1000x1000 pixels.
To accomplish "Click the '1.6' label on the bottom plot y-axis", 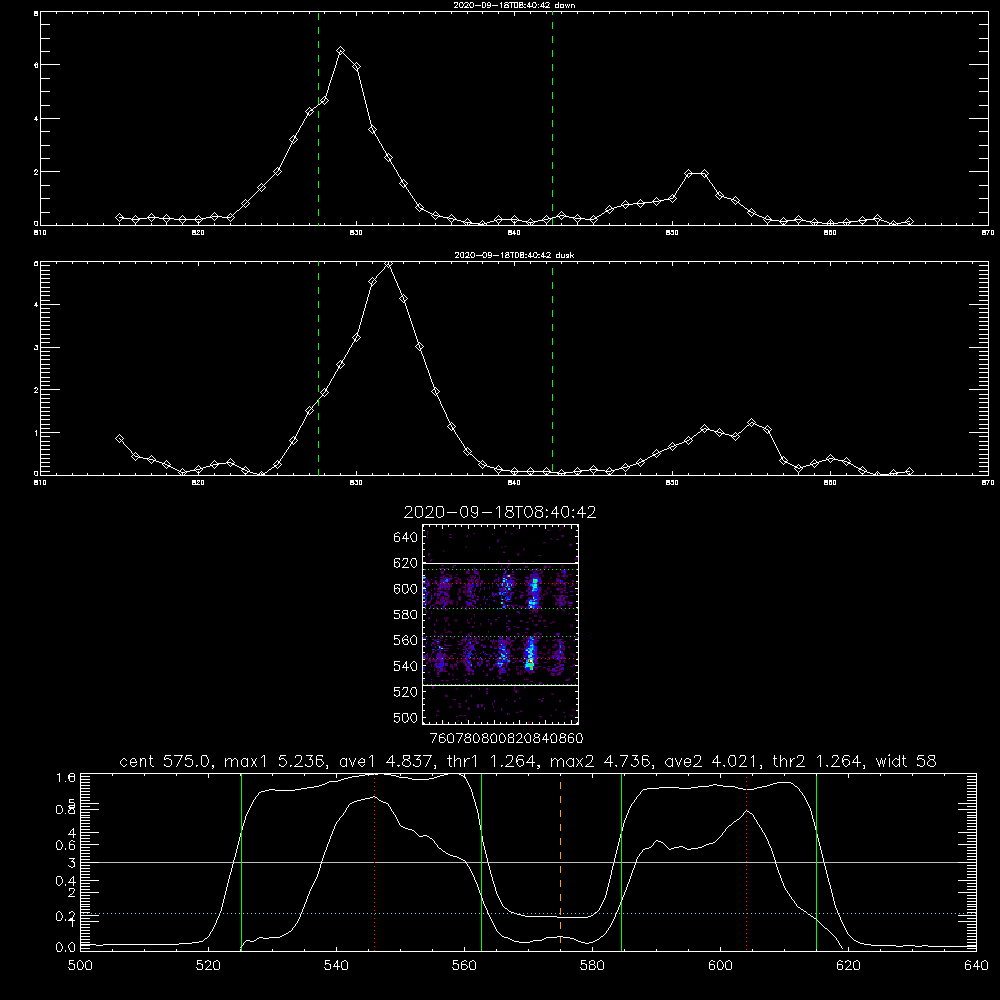I will point(66,777).
